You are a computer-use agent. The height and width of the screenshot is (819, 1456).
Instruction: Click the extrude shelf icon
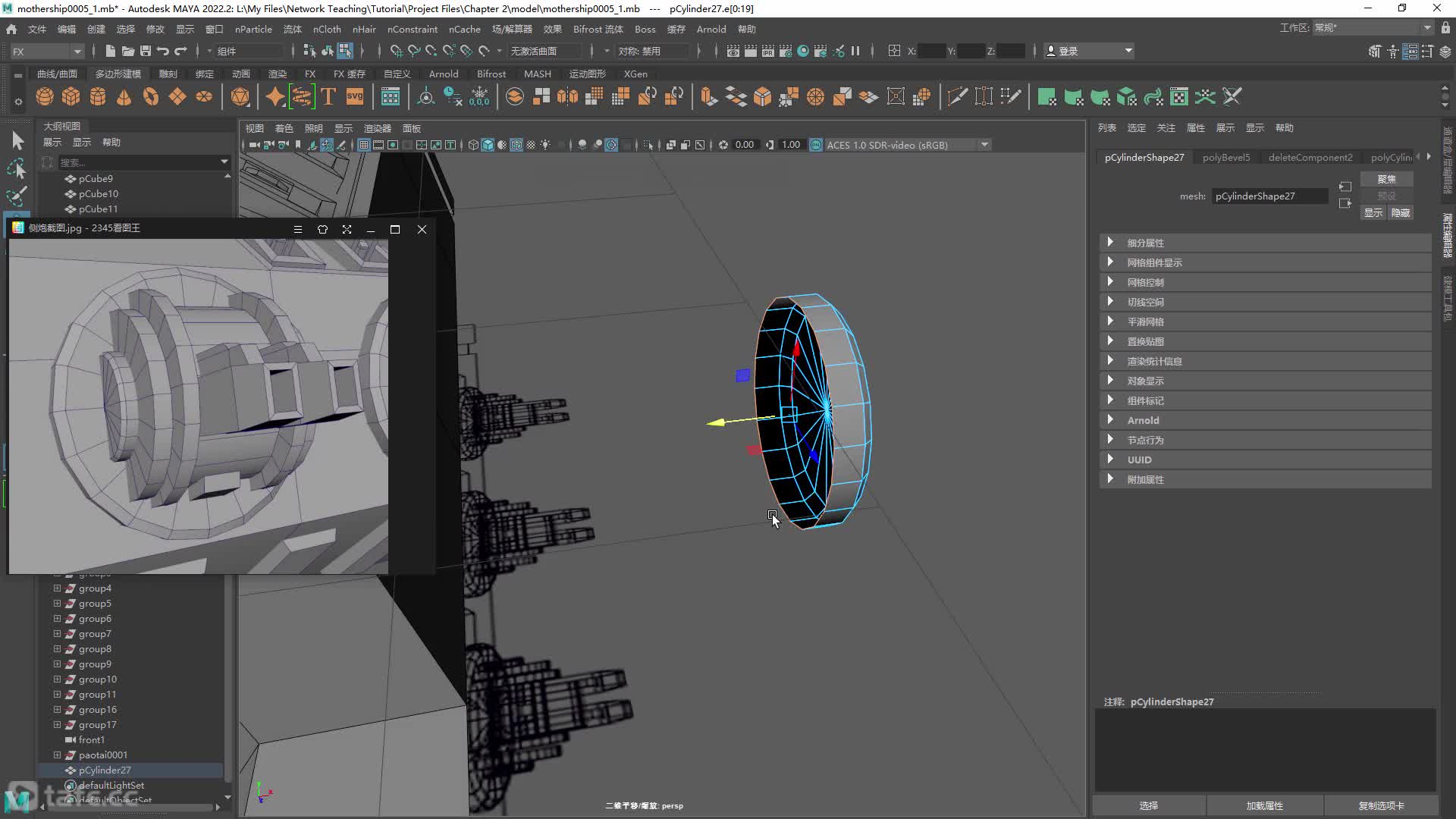pos(709,97)
